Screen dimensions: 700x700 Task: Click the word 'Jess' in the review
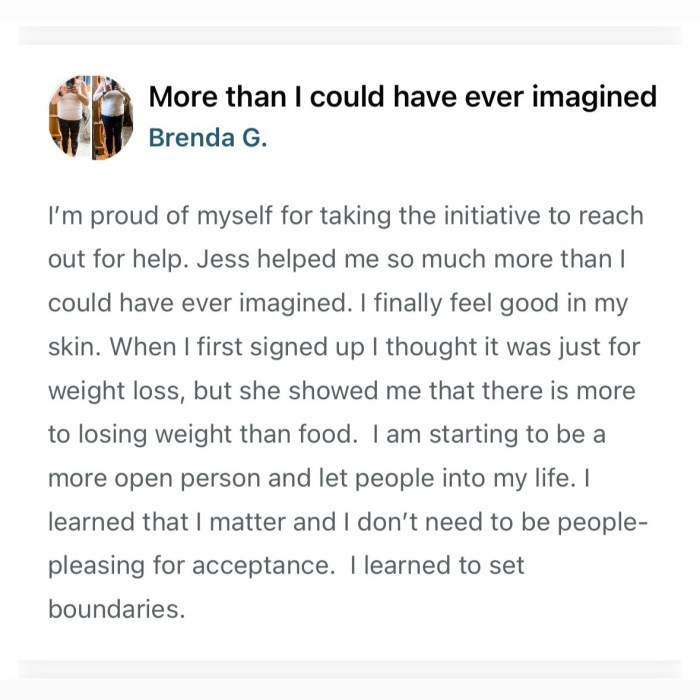(221, 260)
